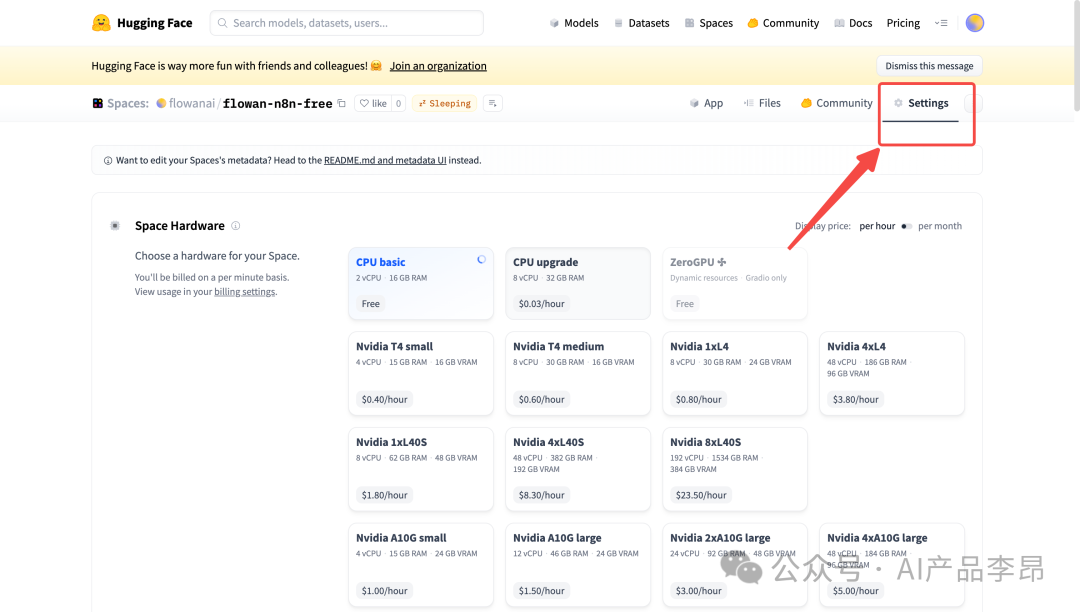Click the Hugging Face logo
The height and width of the screenshot is (612, 1080).
pyautogui.click(x=142, y=23)
